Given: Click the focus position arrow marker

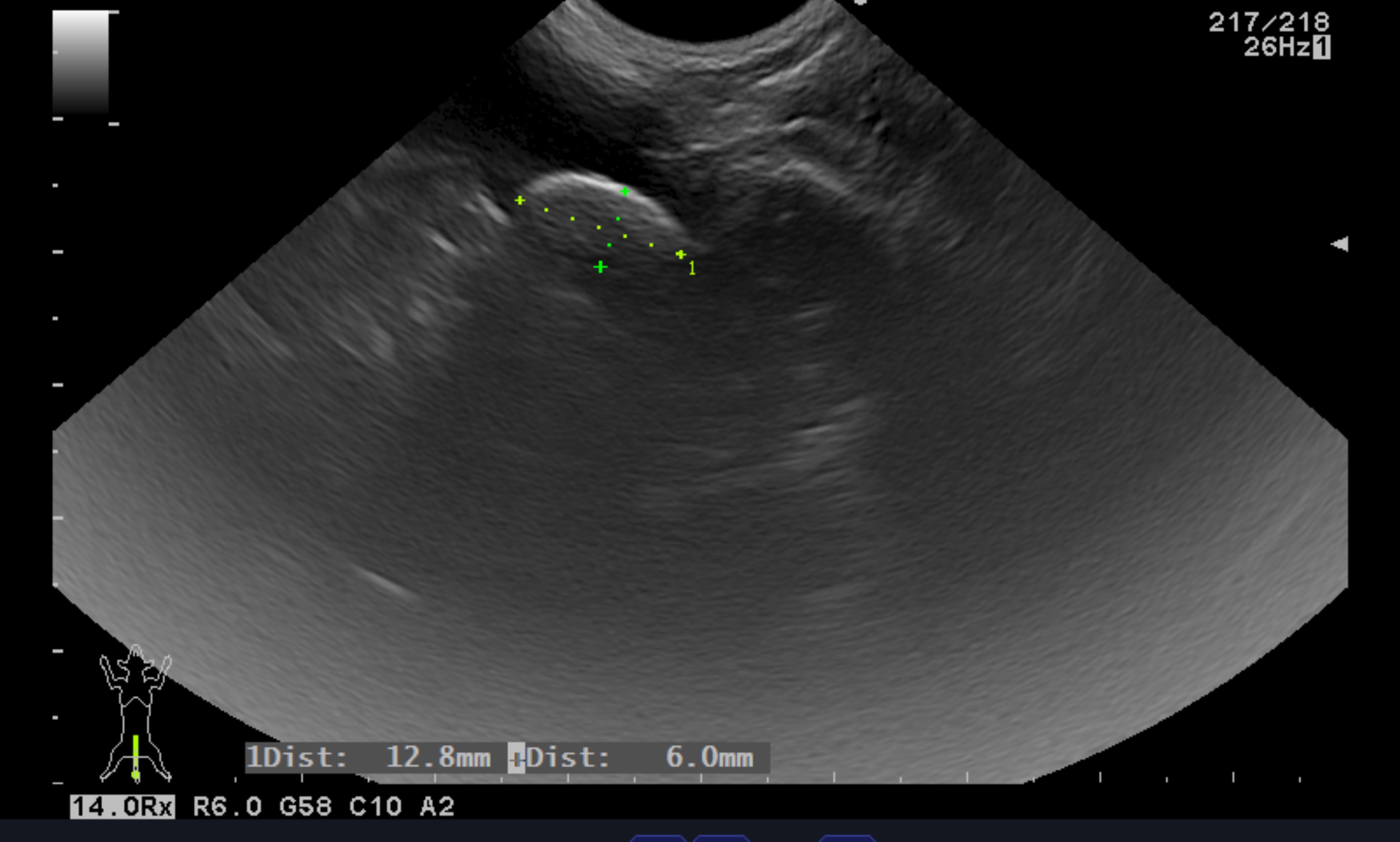Looking at the screenshot, I should pyautogui.click(x=1339, y=244).
